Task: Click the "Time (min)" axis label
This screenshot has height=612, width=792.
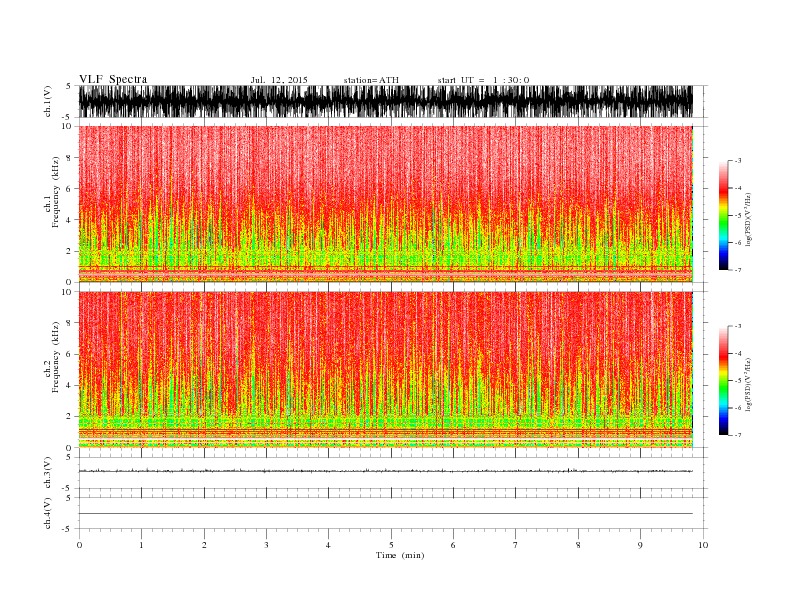Action: [400, 555]
